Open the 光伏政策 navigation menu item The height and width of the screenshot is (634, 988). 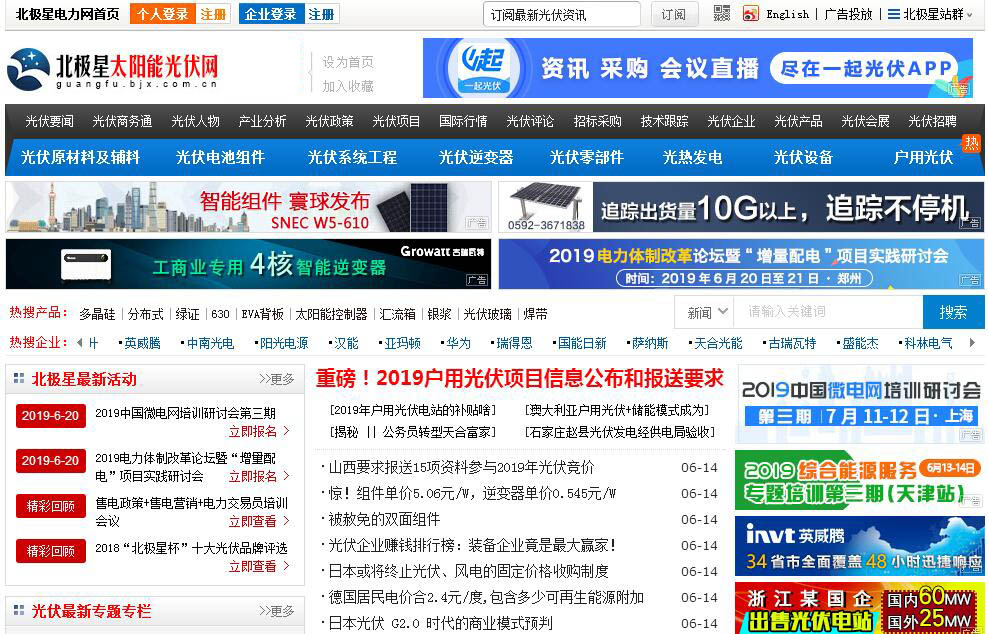[329, 121]
